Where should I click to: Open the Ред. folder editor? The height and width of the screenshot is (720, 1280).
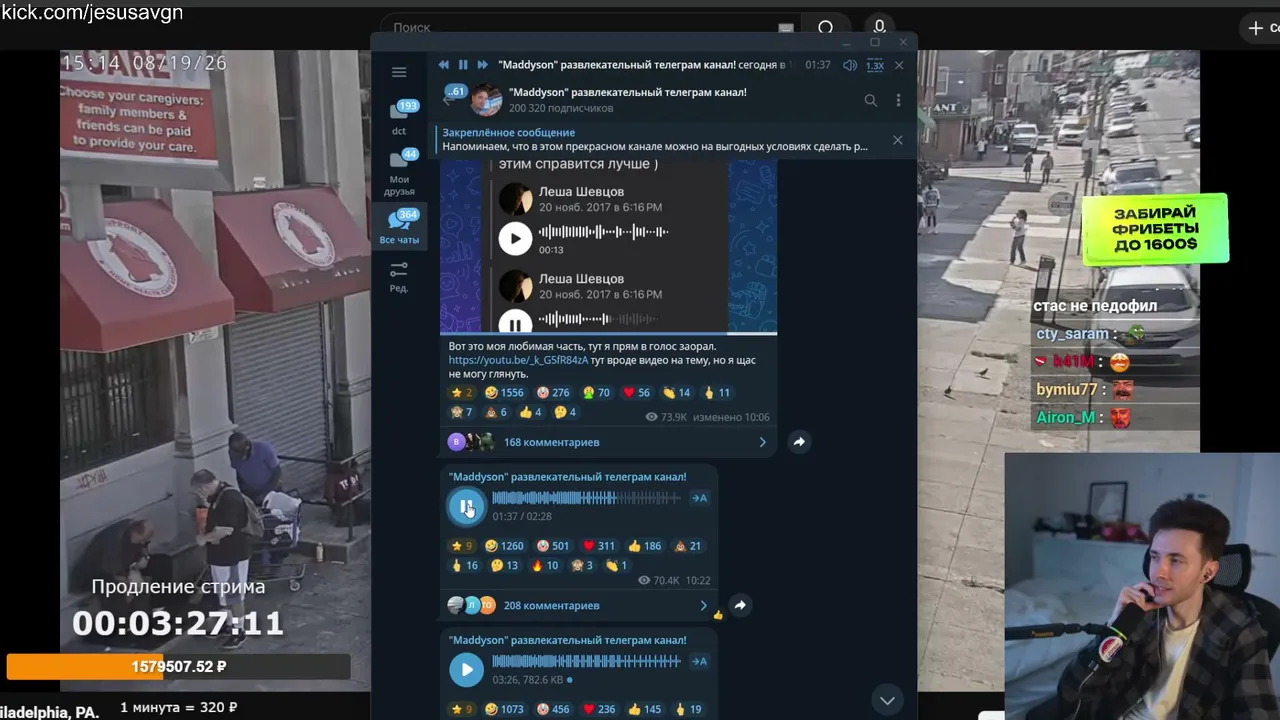pyautogui.click(x=399, y=276)
